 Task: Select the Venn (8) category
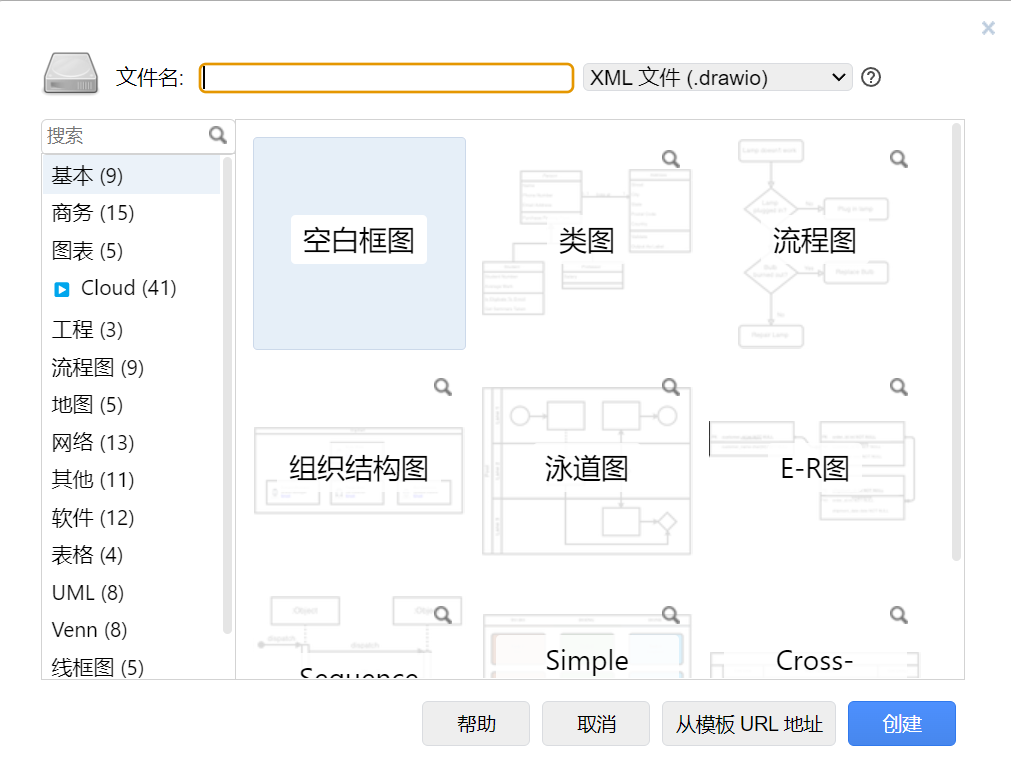(x=132, y=629)
